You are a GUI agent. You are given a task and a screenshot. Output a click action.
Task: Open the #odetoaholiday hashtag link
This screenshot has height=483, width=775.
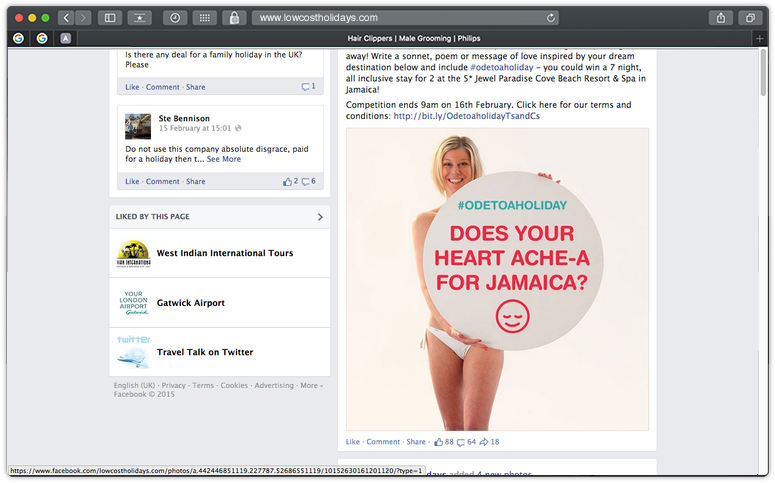(x=502, y=67)
